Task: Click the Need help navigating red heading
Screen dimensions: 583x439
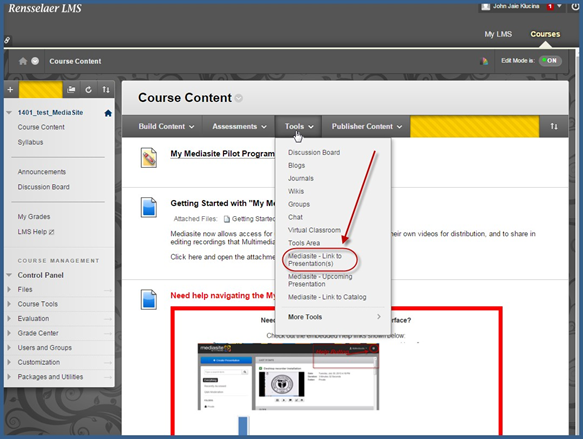Action: click(x=222, y=296)
